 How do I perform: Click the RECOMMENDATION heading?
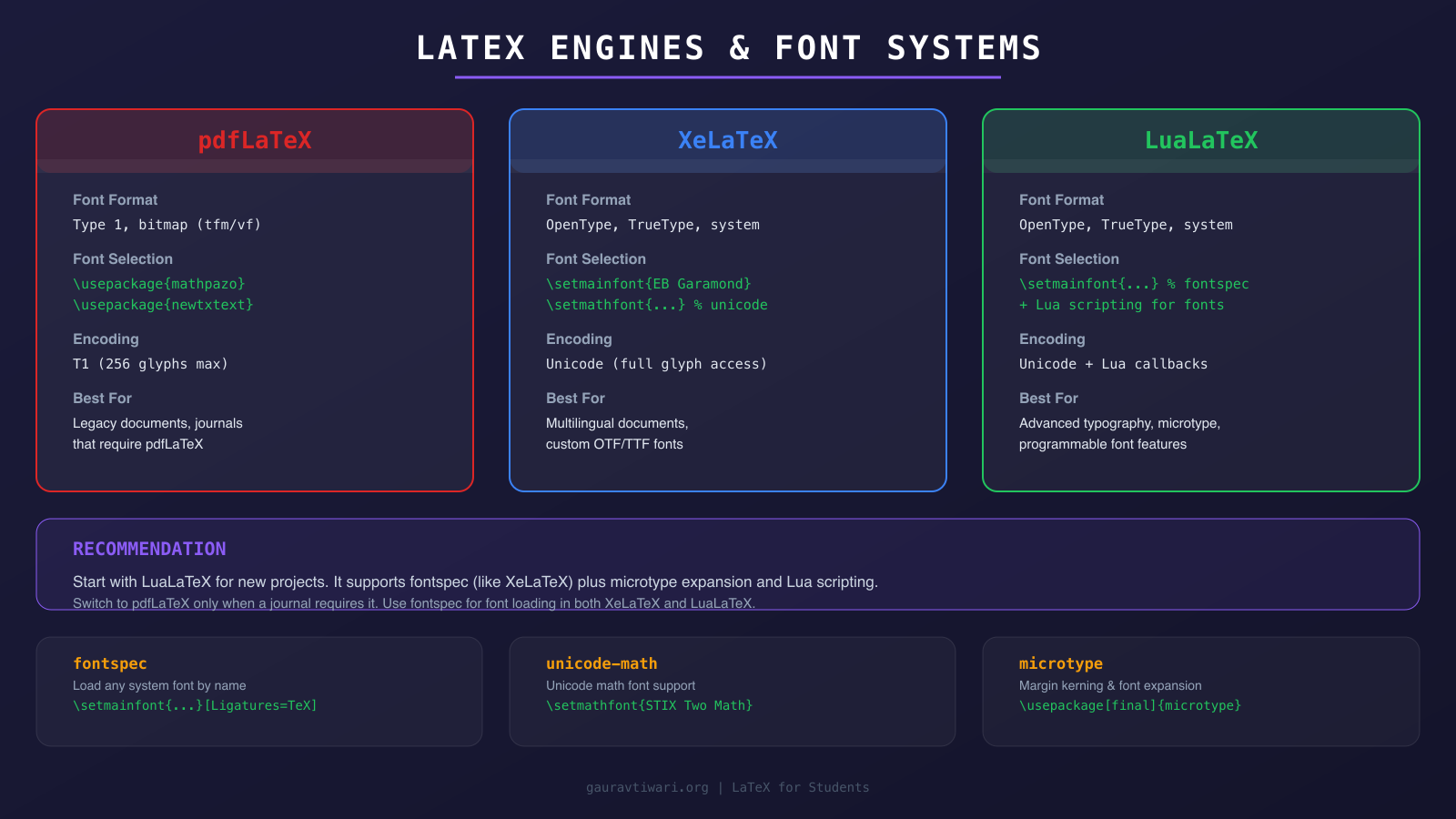click(149, 549)
